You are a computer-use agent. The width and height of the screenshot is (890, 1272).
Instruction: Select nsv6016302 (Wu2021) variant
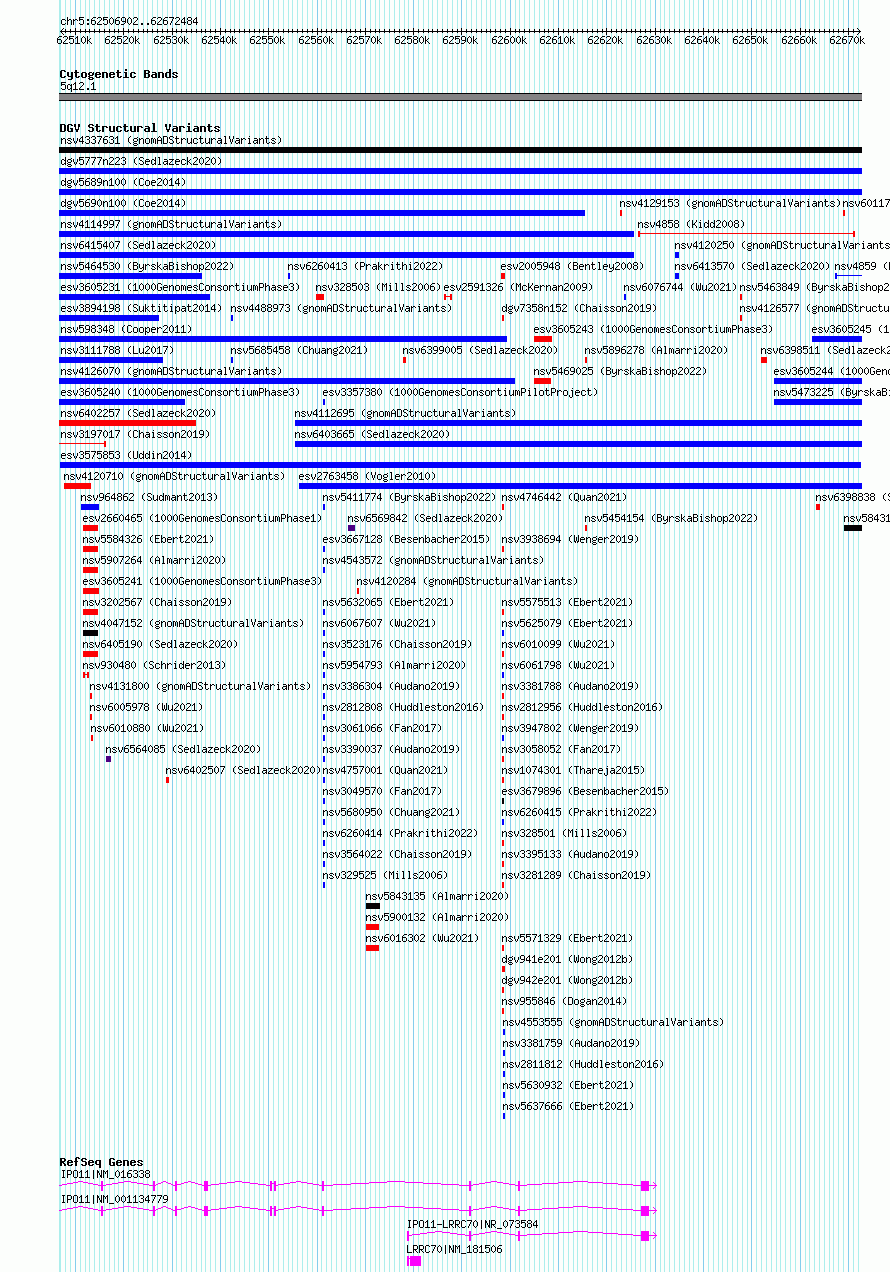point(423,938)
